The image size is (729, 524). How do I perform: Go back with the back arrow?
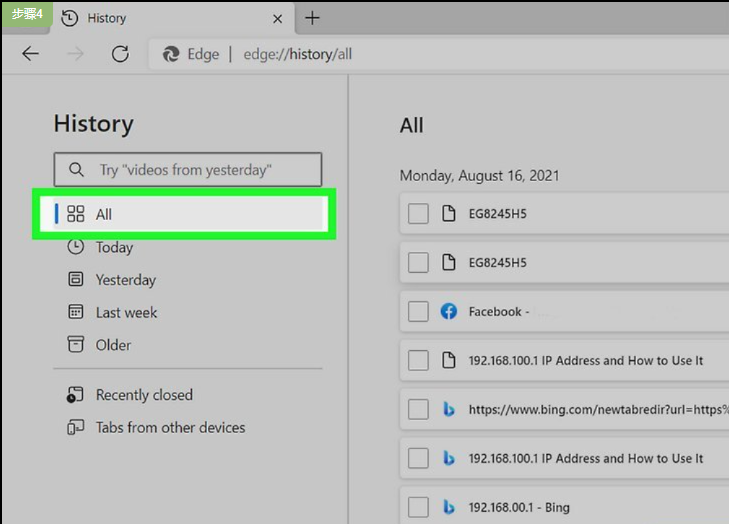point(30,54)
